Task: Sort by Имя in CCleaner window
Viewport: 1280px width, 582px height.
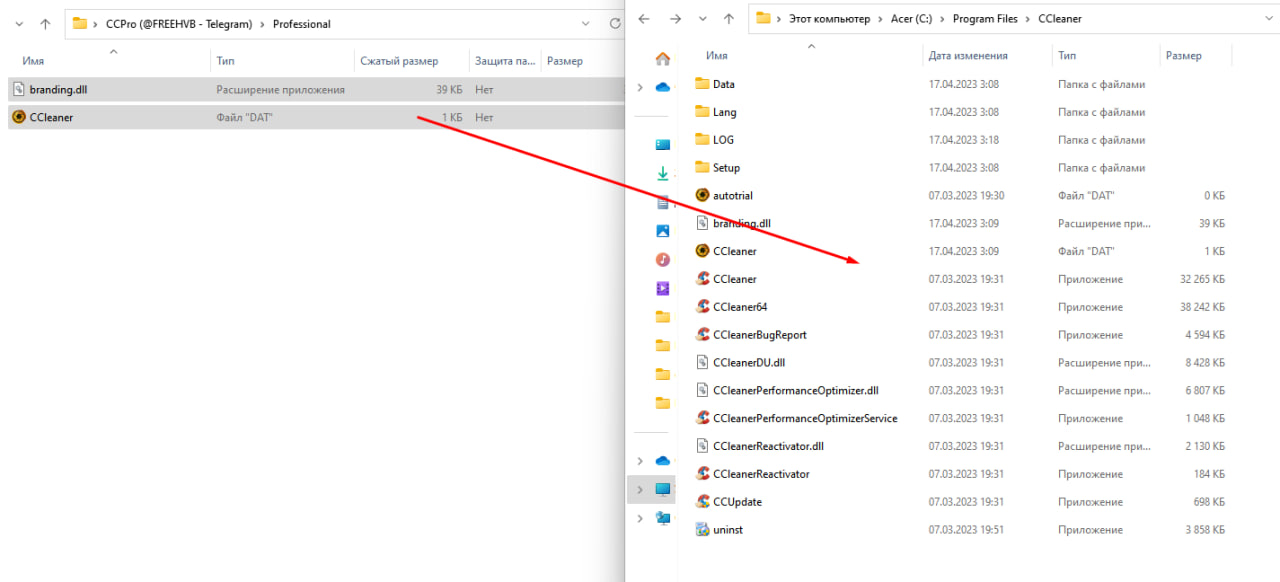Action: coord(717,56)
